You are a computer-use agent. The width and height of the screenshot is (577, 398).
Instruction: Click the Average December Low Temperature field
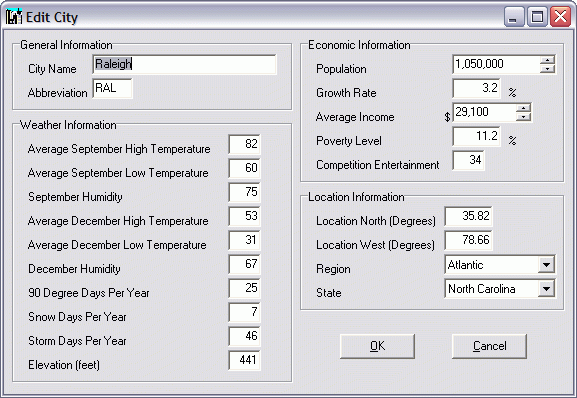pos(244,240)
